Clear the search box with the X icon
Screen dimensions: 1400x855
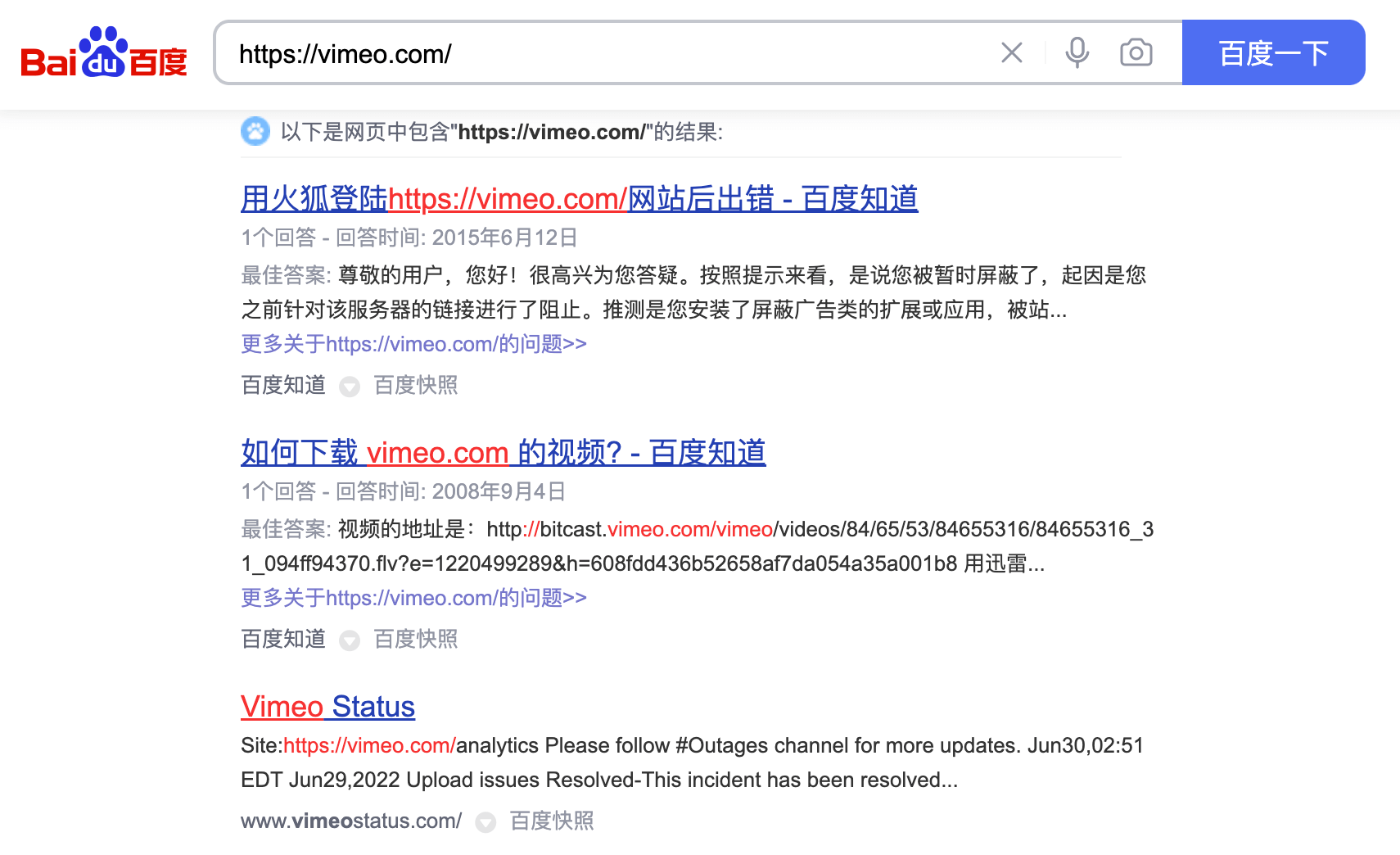1012,53
